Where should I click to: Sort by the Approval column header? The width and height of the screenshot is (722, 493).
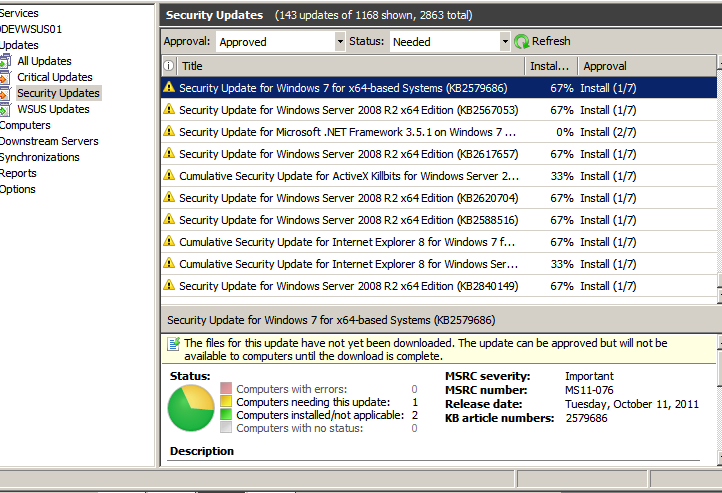647,66
